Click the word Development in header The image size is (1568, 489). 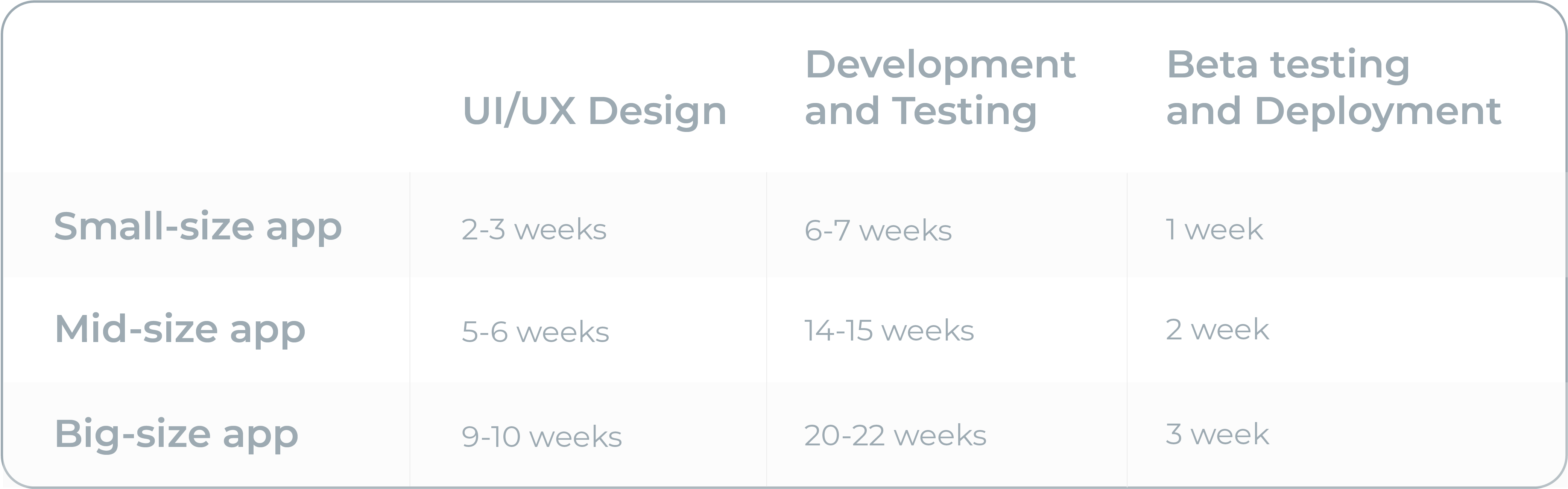[x=940, y=65]
